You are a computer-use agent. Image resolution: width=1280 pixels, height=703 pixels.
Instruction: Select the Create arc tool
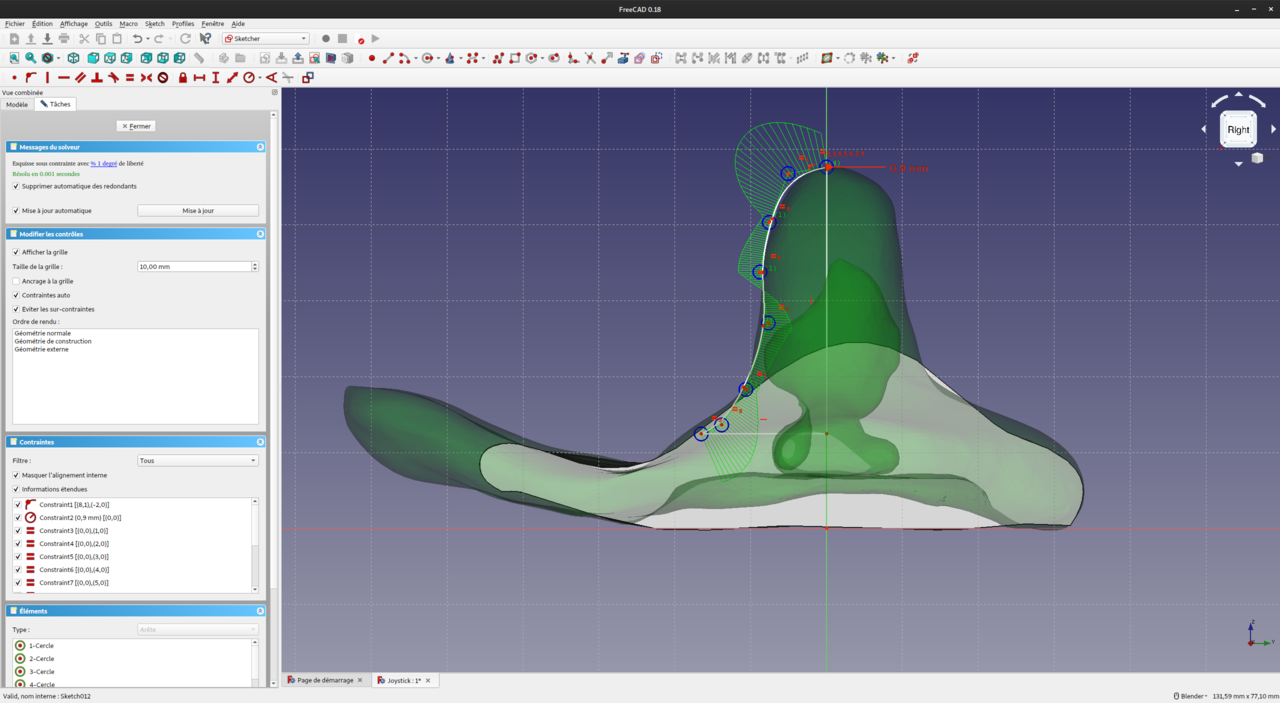[405, 58]
